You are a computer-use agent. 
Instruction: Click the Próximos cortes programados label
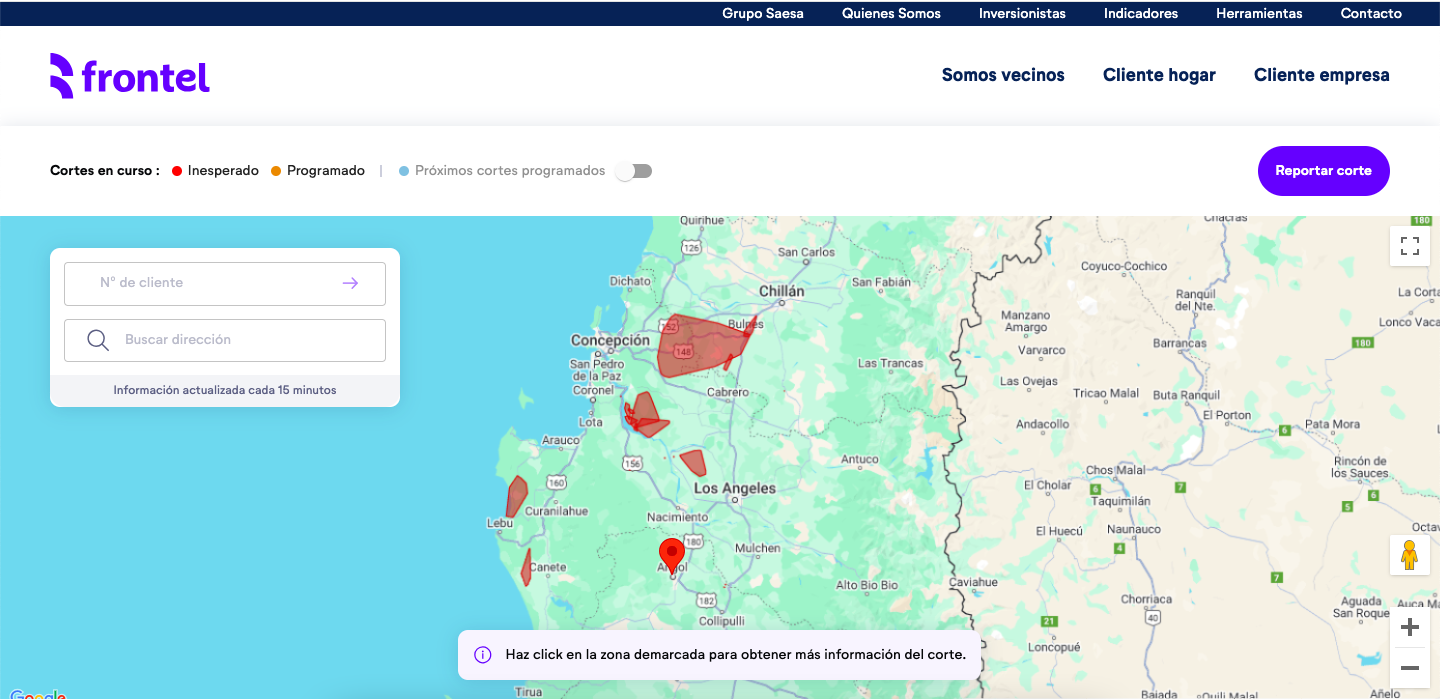click(x=510, y=171)
